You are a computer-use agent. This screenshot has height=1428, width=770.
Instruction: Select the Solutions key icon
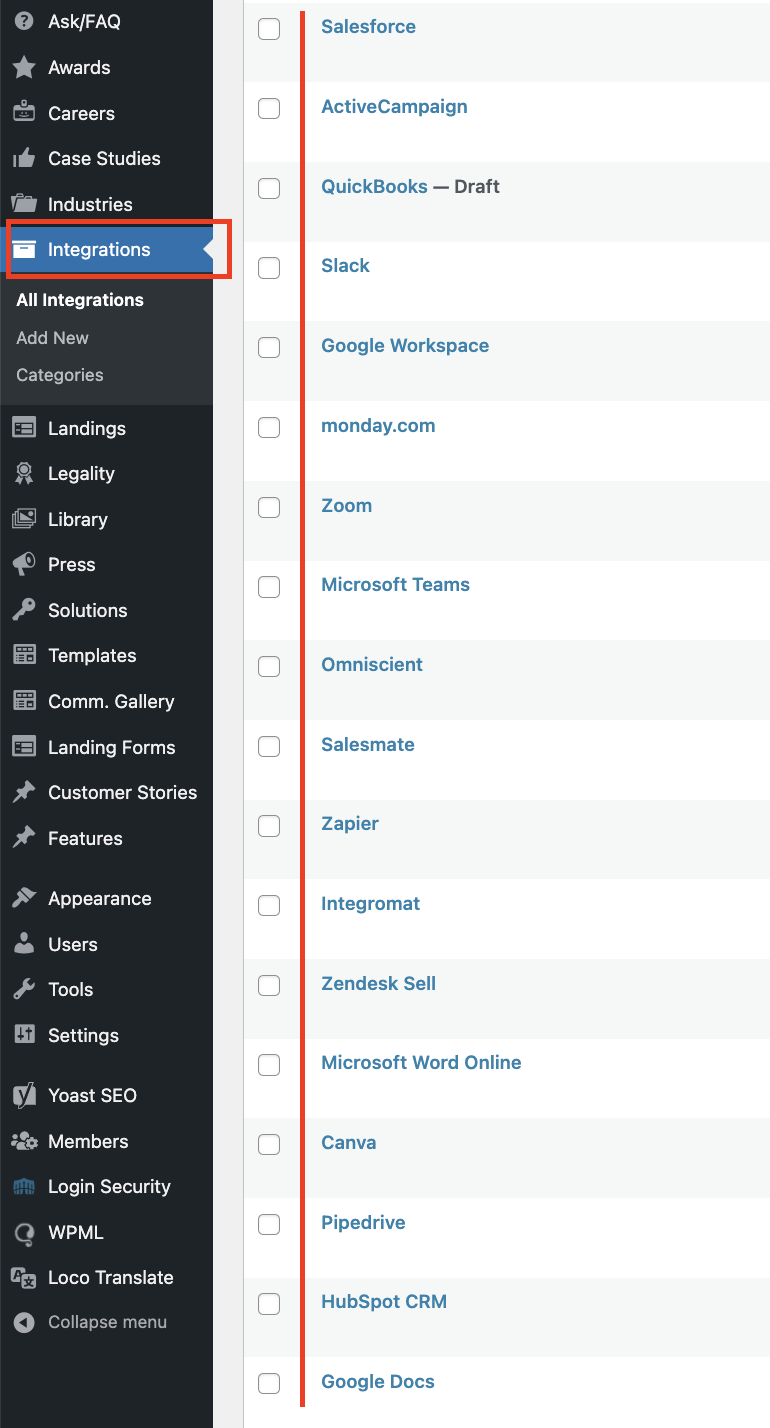[x=24, y=610]
